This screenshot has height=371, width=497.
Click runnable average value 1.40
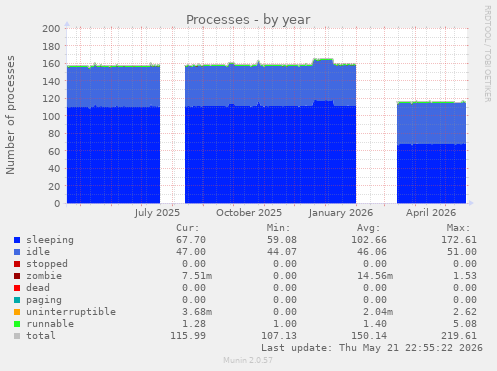375,324
